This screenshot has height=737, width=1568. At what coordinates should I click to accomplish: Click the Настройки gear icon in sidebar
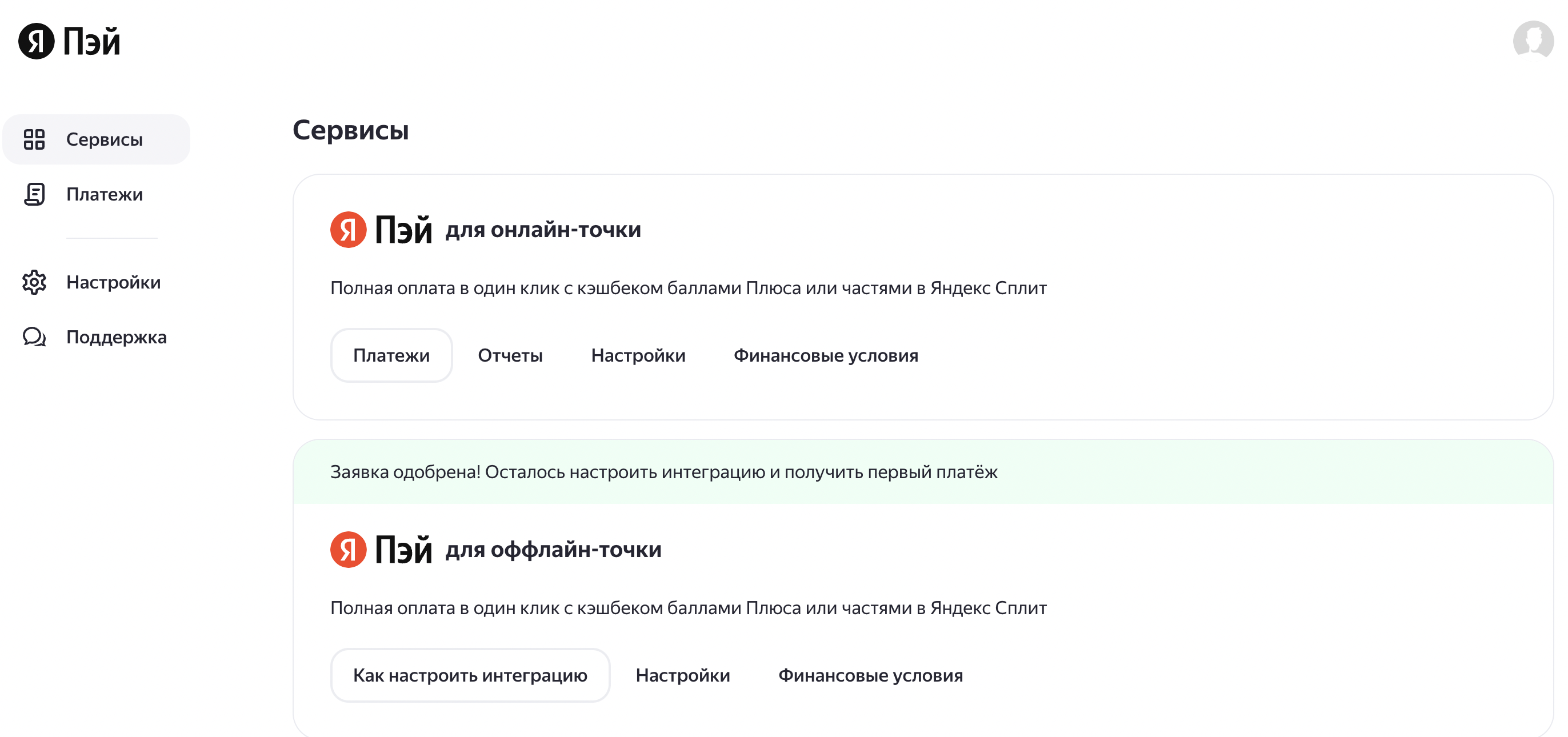(x=34, y=282)
